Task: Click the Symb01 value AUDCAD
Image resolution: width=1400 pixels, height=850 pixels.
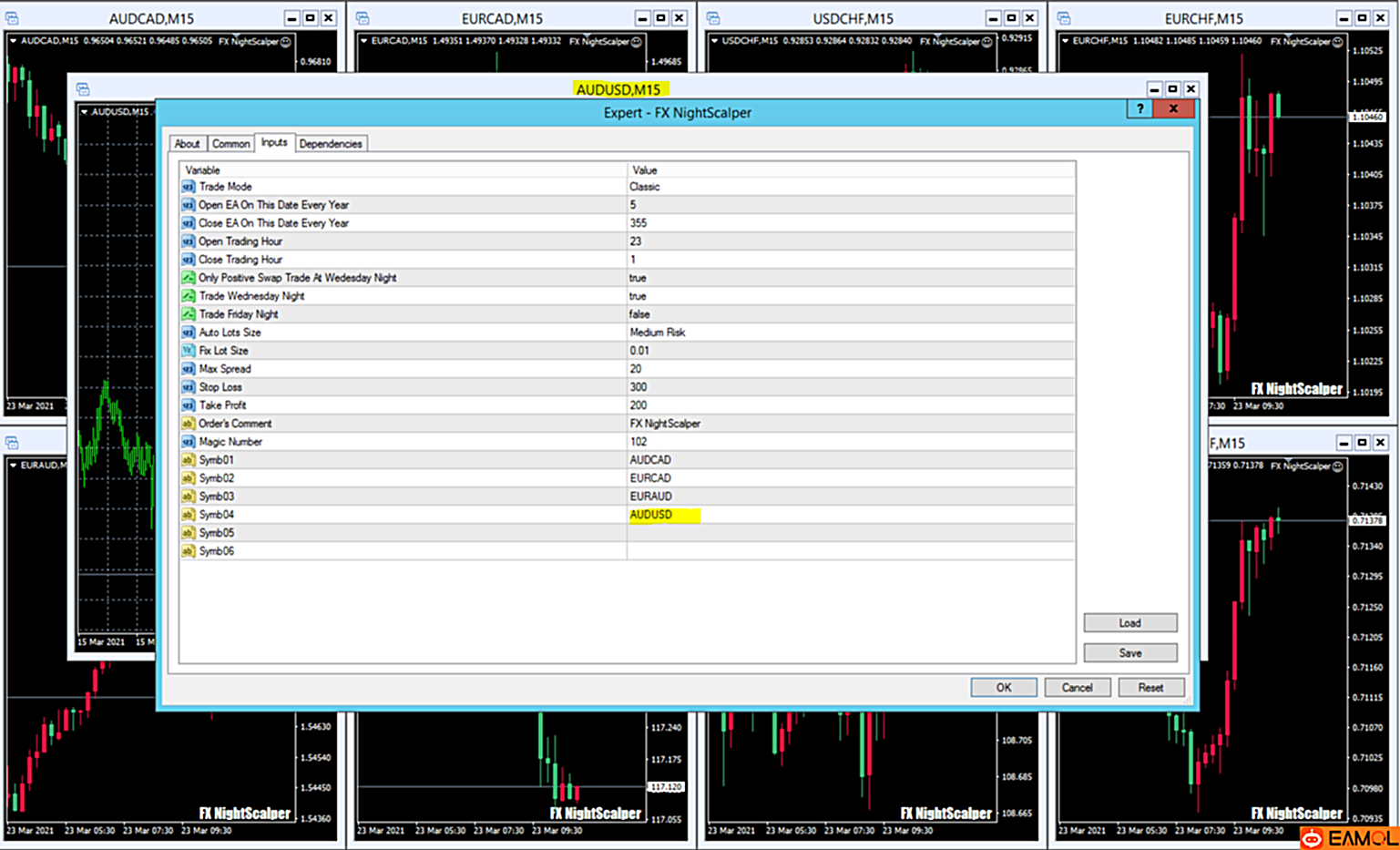Action: coord(650,460)
